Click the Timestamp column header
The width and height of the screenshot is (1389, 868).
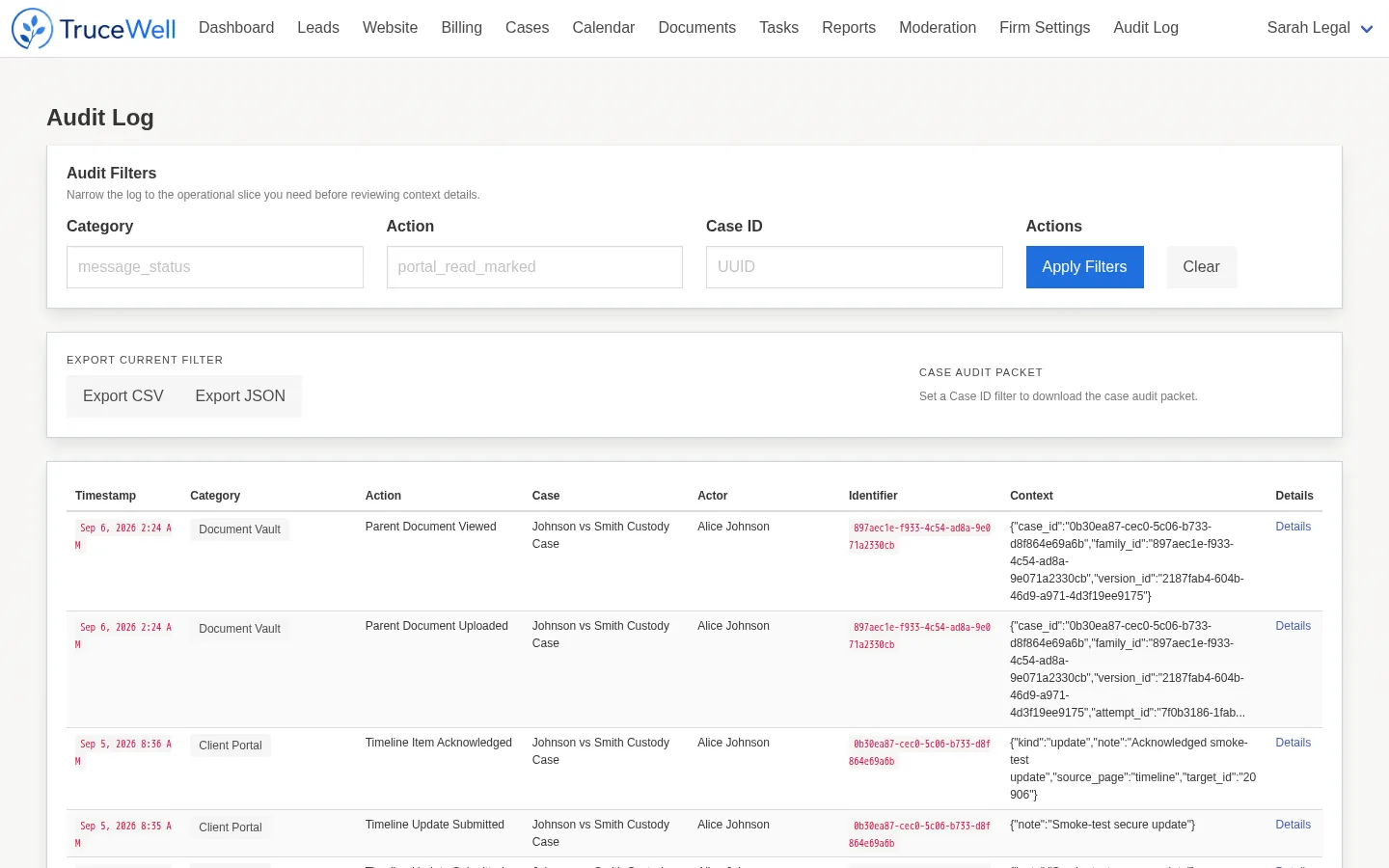tap(106, 496)
